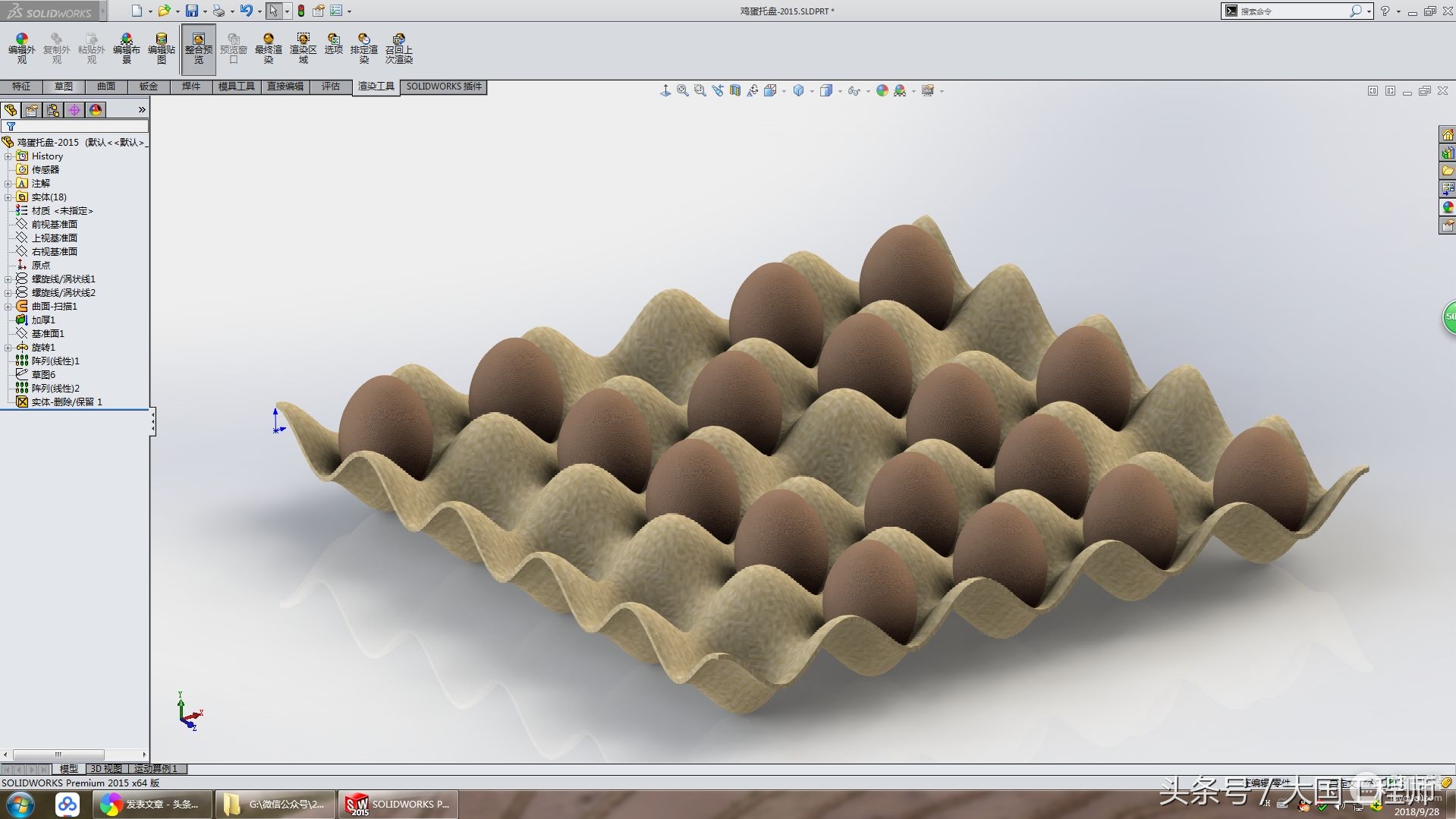This screenshot has height=819, width=1456.
Task: Toggle Integrated Preview (整合预览) button
Action: (x=198, y=49)
